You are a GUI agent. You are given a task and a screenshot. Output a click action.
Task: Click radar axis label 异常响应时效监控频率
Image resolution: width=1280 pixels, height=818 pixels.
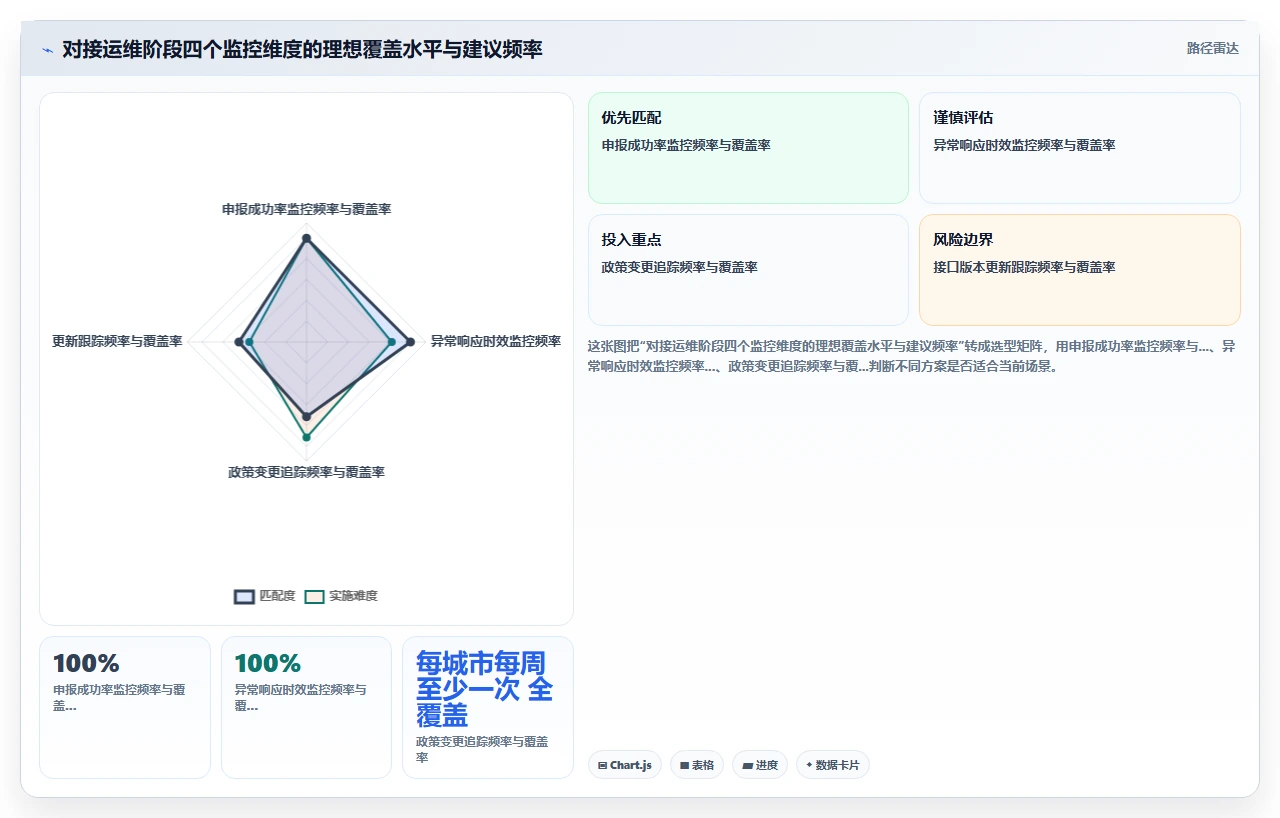point(496,341)
